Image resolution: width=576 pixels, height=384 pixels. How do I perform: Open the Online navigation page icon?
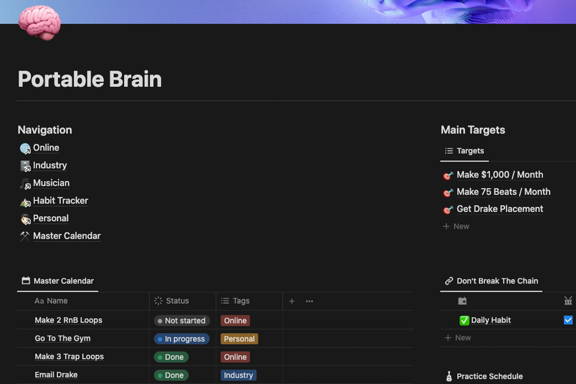coord(25,148)
